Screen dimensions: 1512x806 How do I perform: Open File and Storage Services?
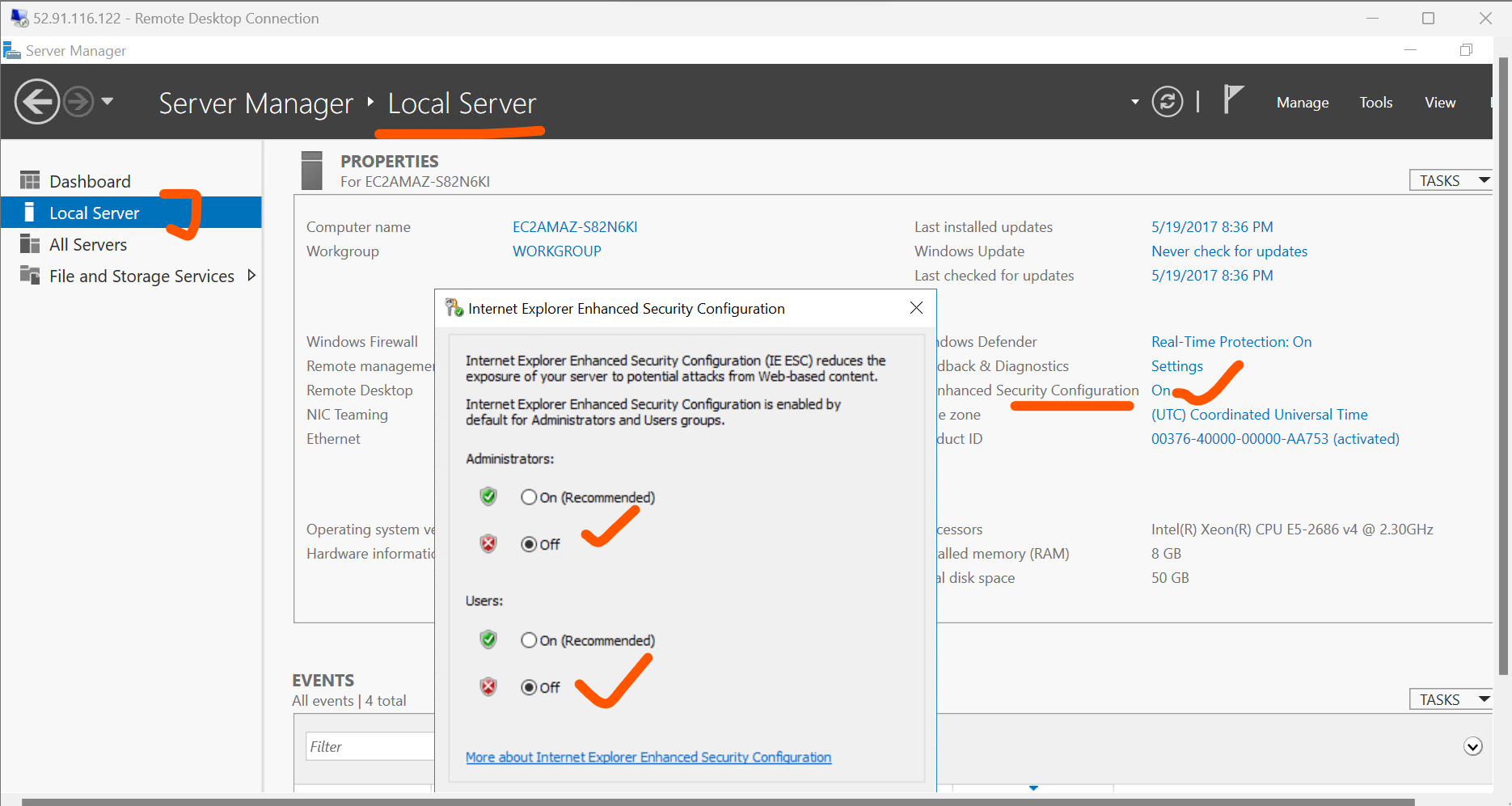click(141, 276)
